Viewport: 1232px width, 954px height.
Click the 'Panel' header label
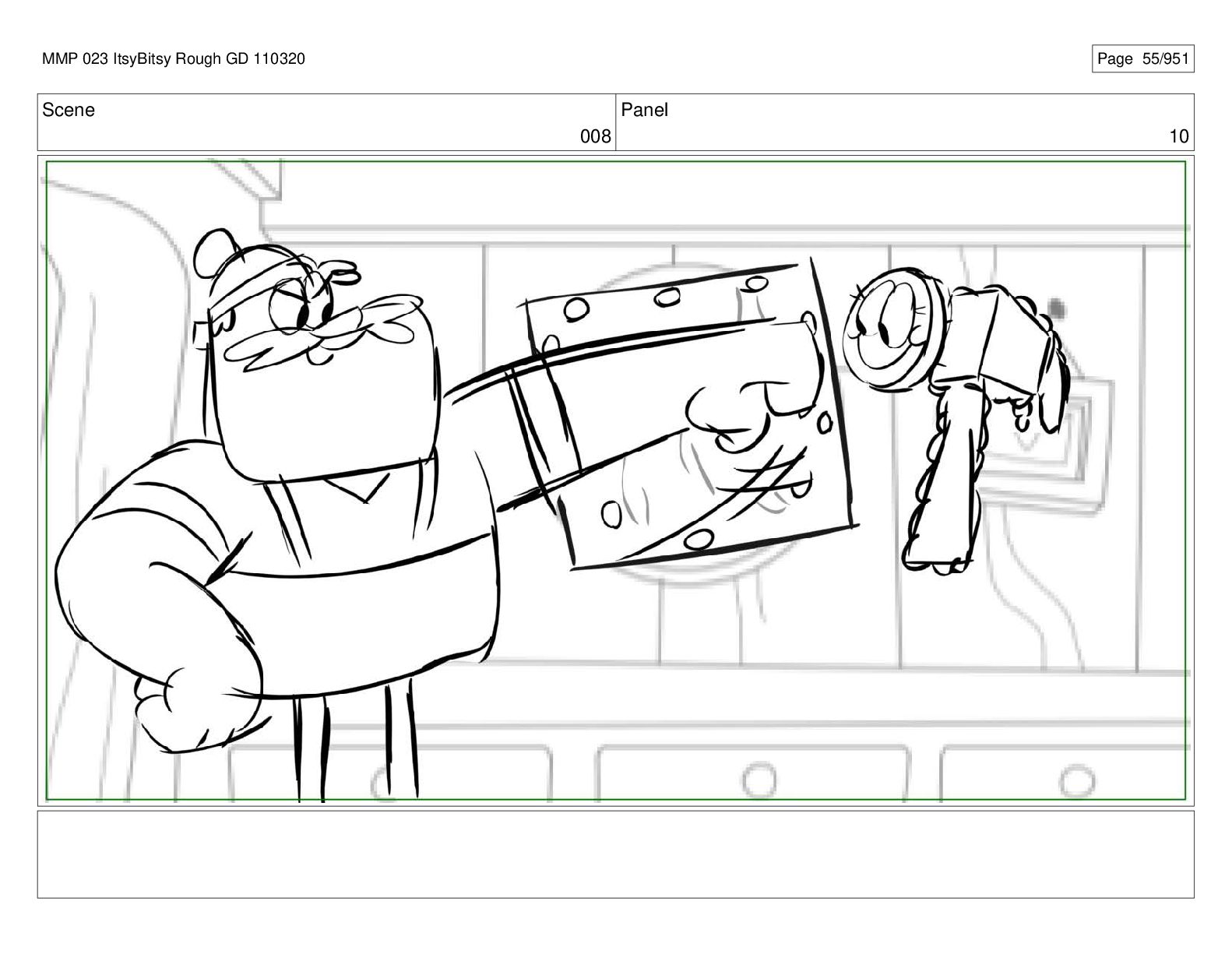644,110
